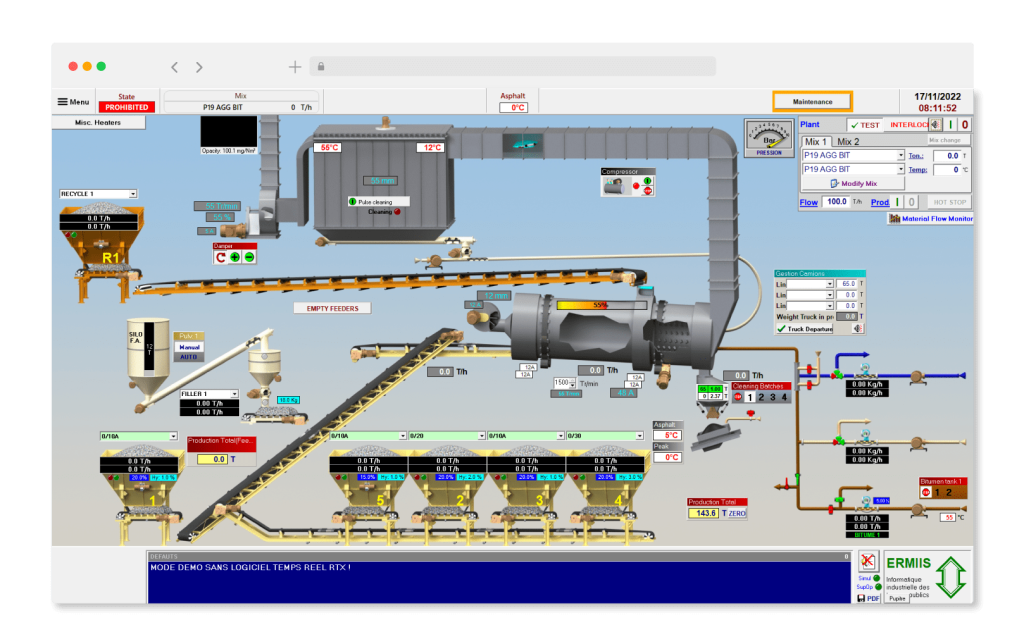Click the damper reset arrow icon
This screenshot has width=1024, height=644.
pyautogui.click(x=221, y=257)
